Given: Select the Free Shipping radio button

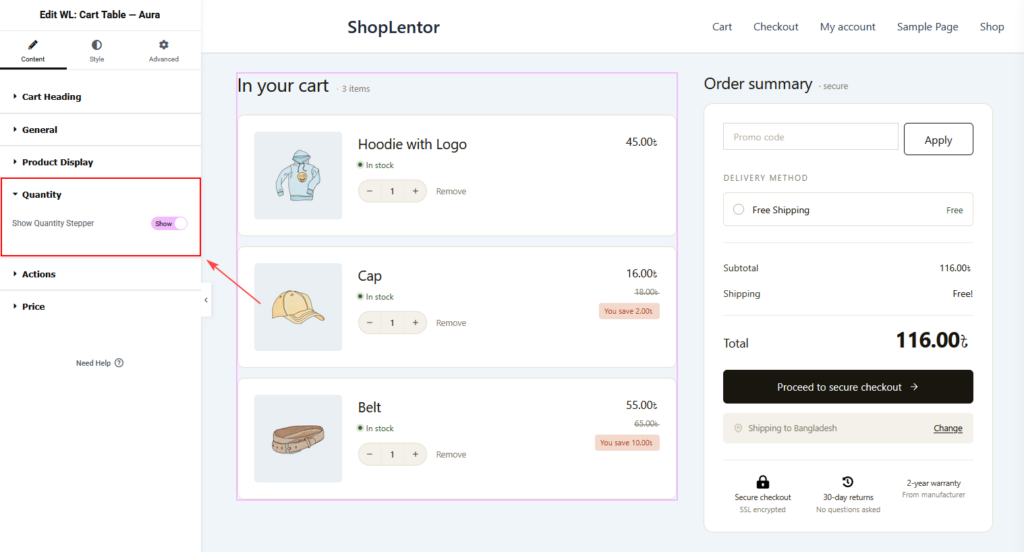Looking at the screenshot, I should (x=738, y=210).
